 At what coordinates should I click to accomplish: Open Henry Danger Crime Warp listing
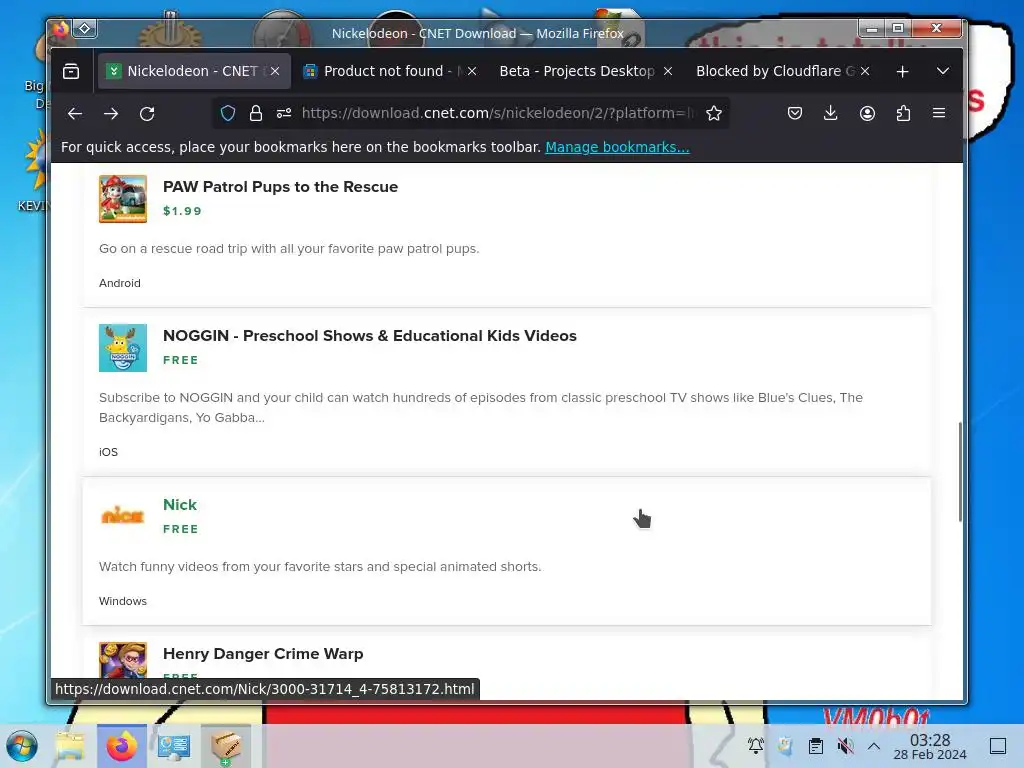pos(263,654)
